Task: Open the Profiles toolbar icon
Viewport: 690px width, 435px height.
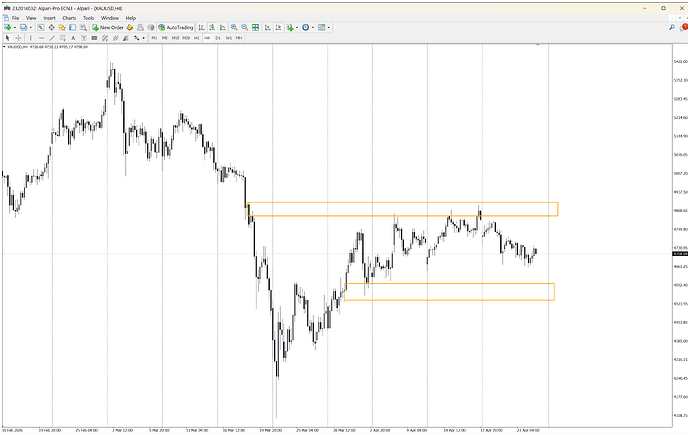Action: tap(23, 27)
